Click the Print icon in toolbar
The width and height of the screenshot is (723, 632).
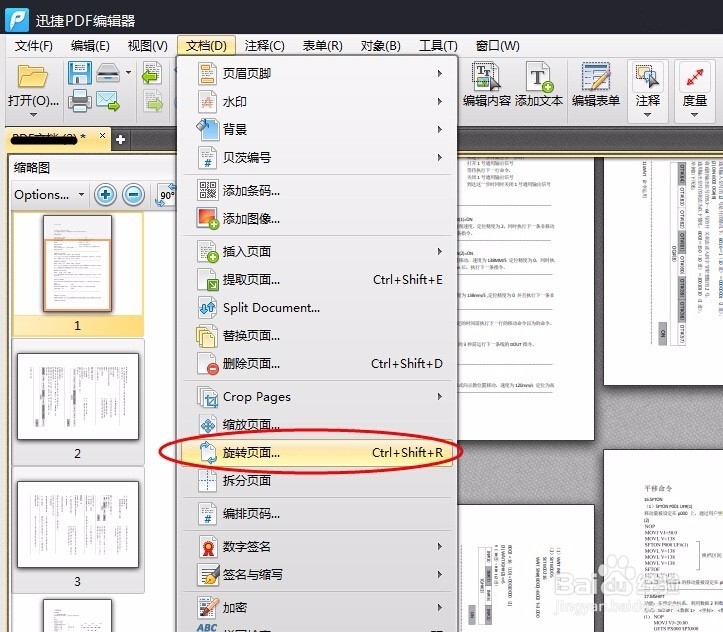[x=80, y=100]
